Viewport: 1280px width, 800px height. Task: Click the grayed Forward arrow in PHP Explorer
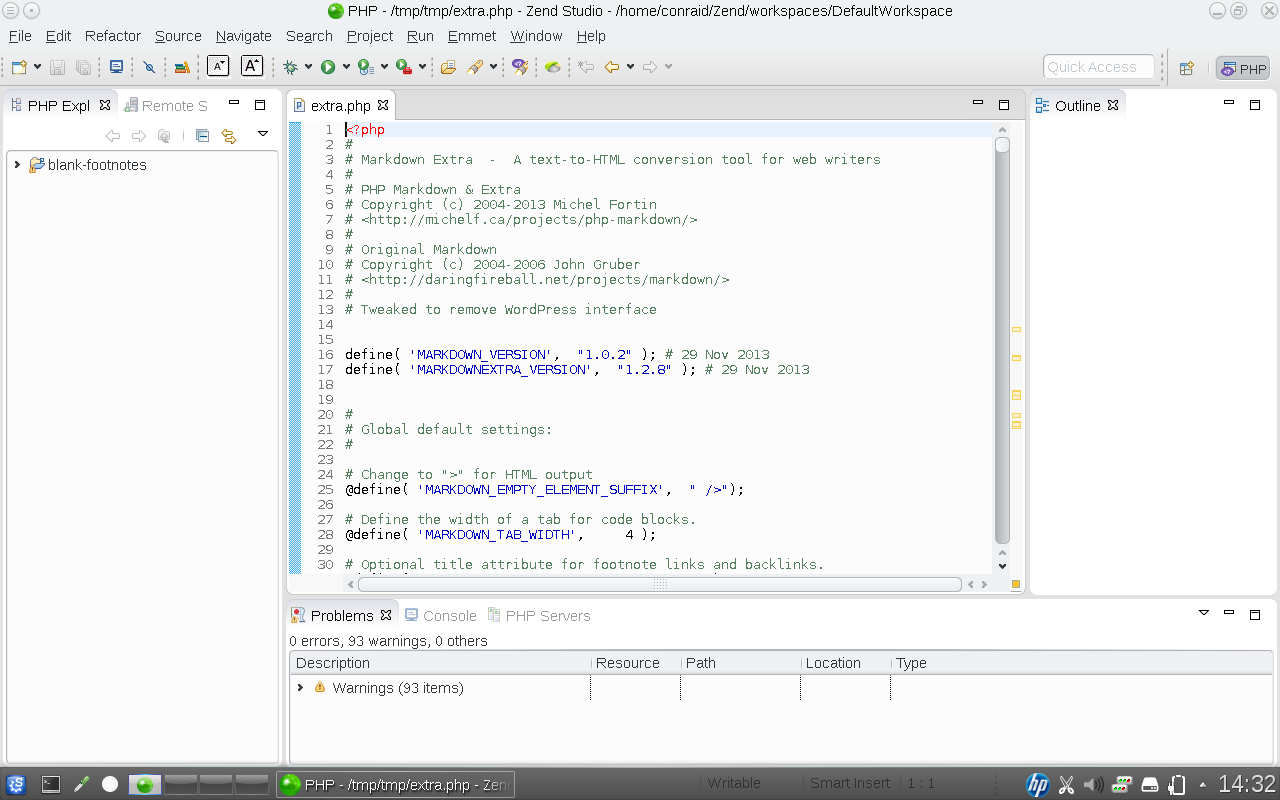pyautogui.click(x=139, y=136)
